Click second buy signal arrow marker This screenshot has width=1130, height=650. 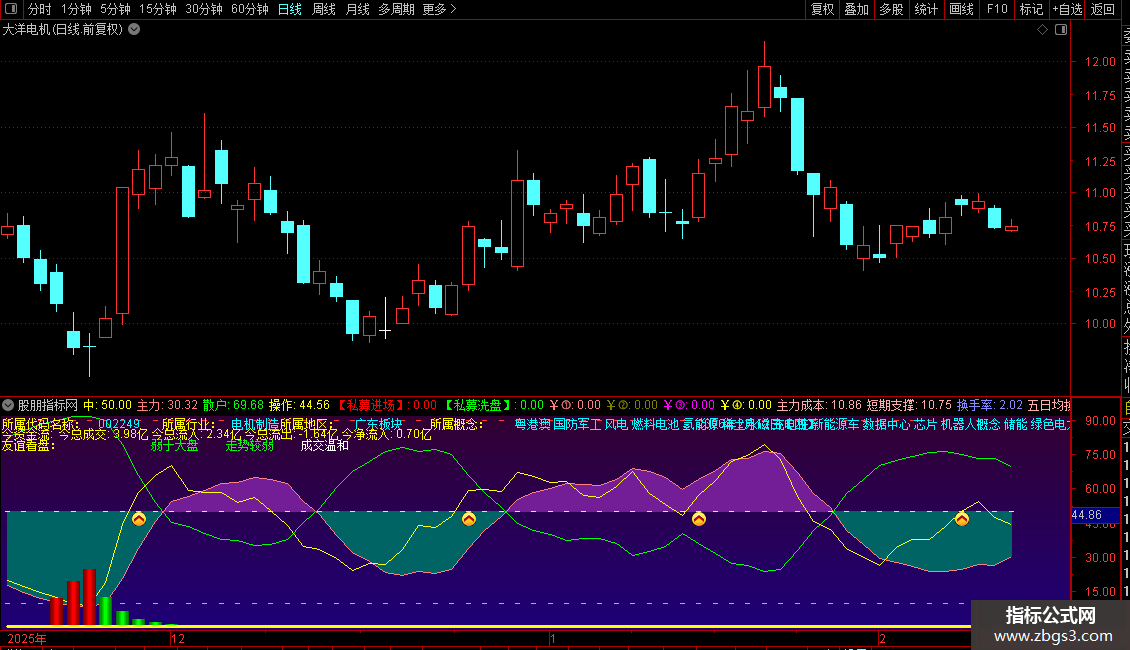point(469,519)
